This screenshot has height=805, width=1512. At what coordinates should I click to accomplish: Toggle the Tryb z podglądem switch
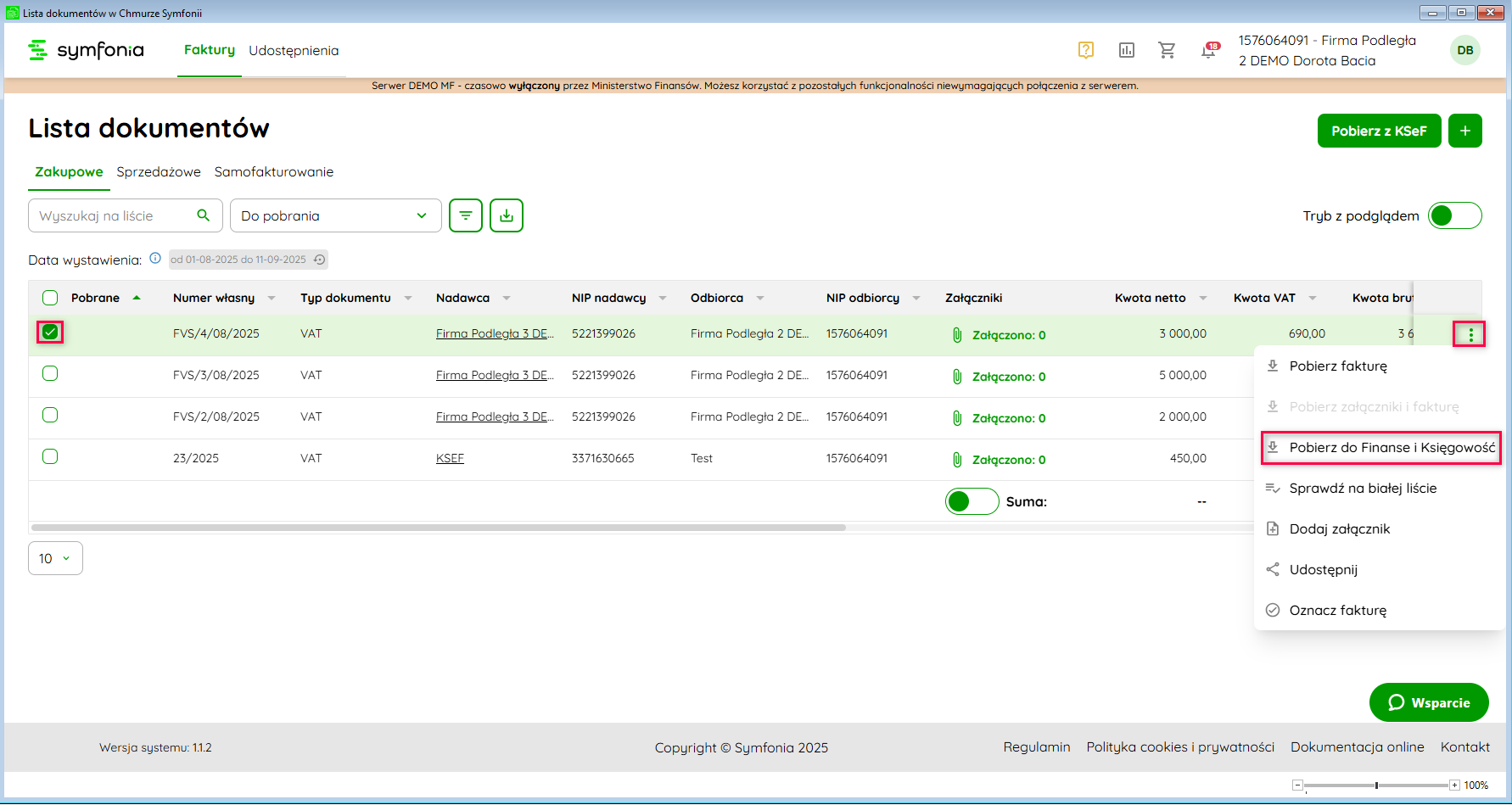(1454, 215)
